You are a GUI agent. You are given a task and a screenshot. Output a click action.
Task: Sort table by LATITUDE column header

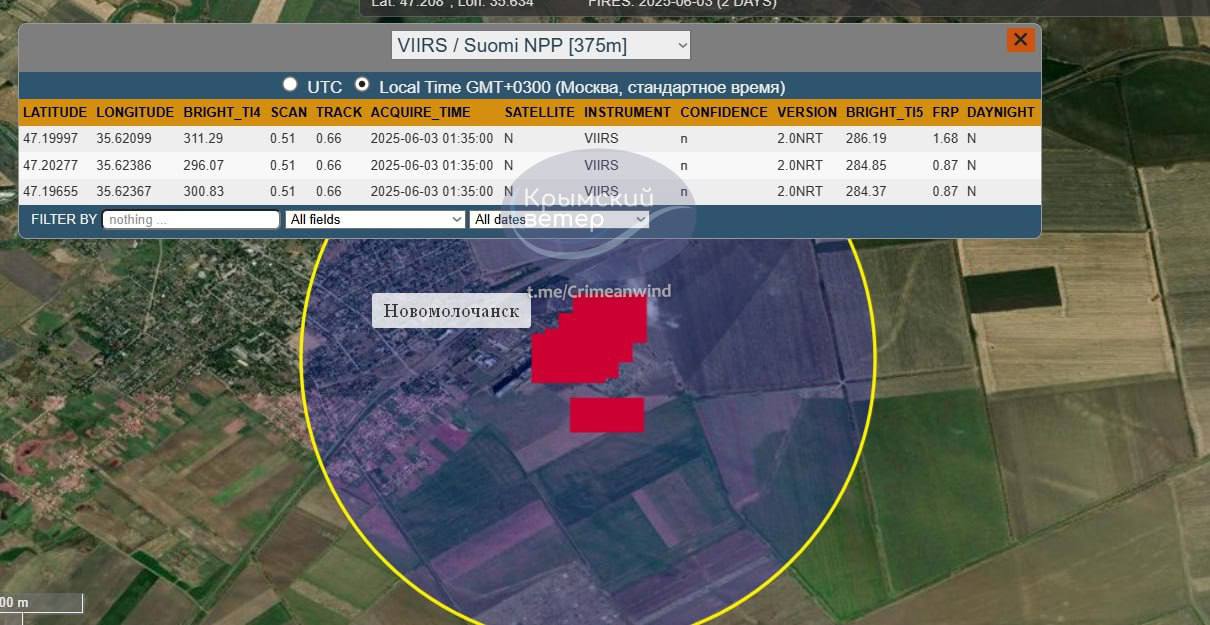coord(55,112)
